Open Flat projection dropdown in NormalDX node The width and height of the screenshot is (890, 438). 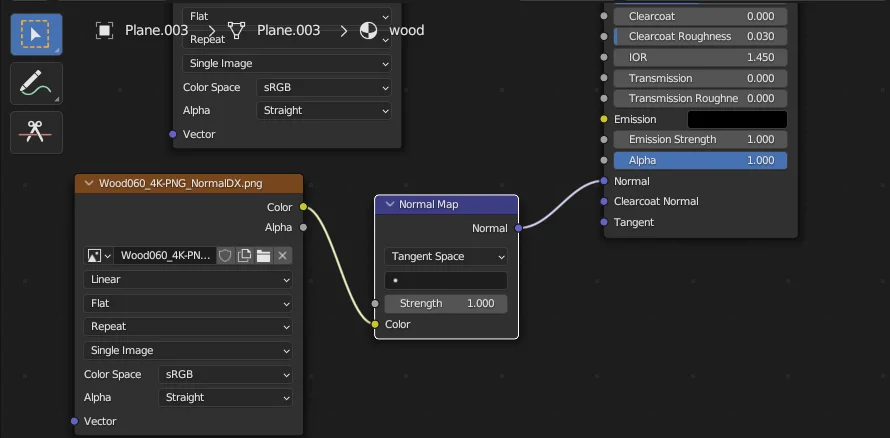[x=188, y=304]
